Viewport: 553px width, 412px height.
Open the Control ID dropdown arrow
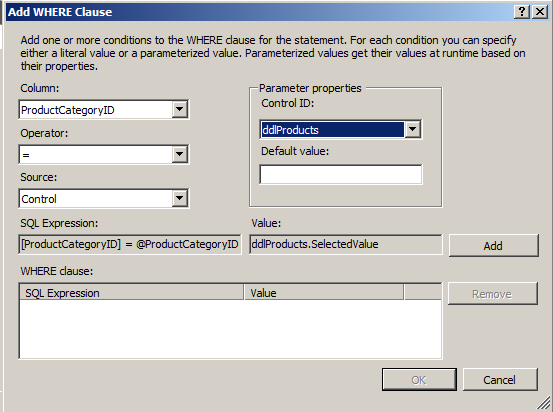coord(412,129)
